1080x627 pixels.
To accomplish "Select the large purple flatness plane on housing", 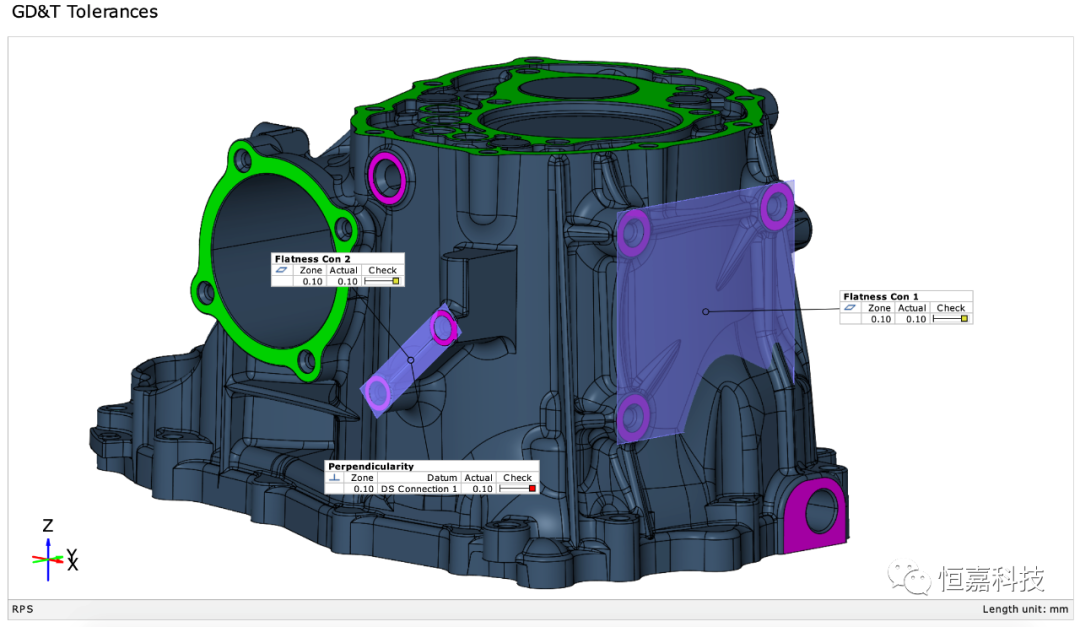I will (704, 311).
